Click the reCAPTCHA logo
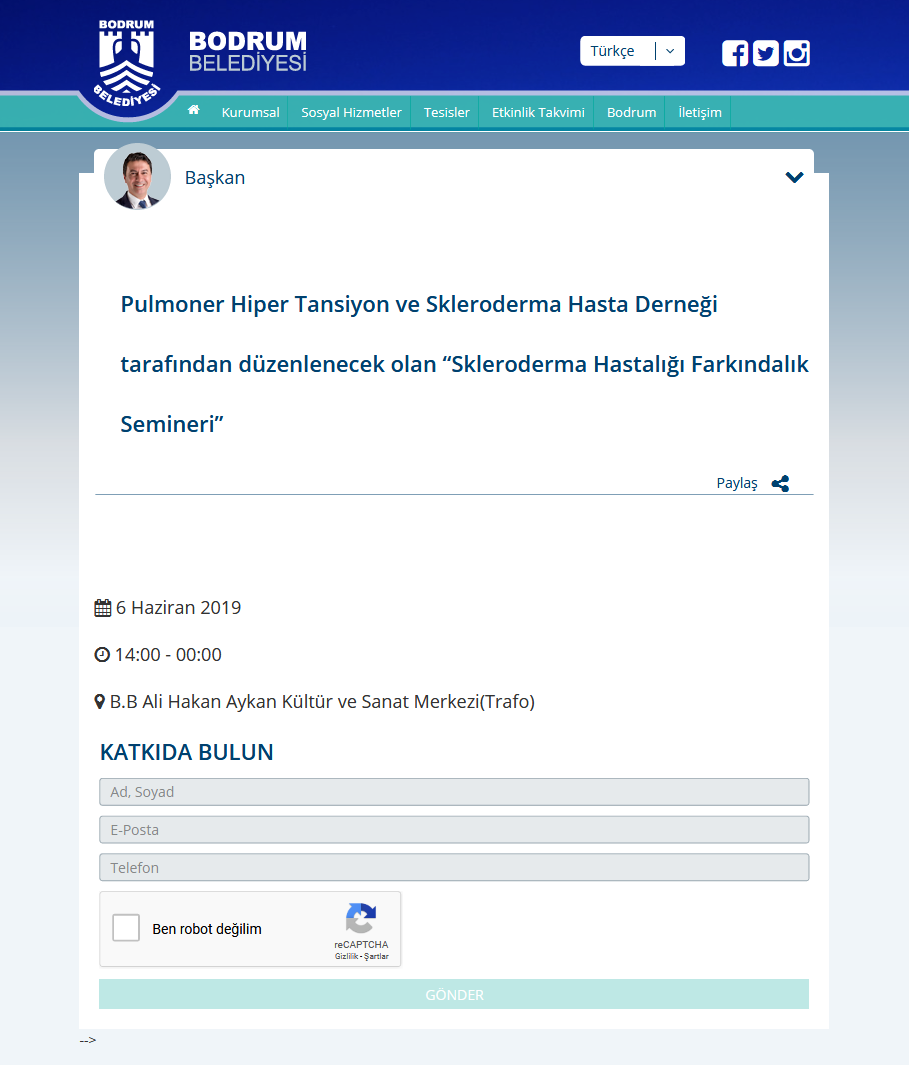 (x=361, y=918)
